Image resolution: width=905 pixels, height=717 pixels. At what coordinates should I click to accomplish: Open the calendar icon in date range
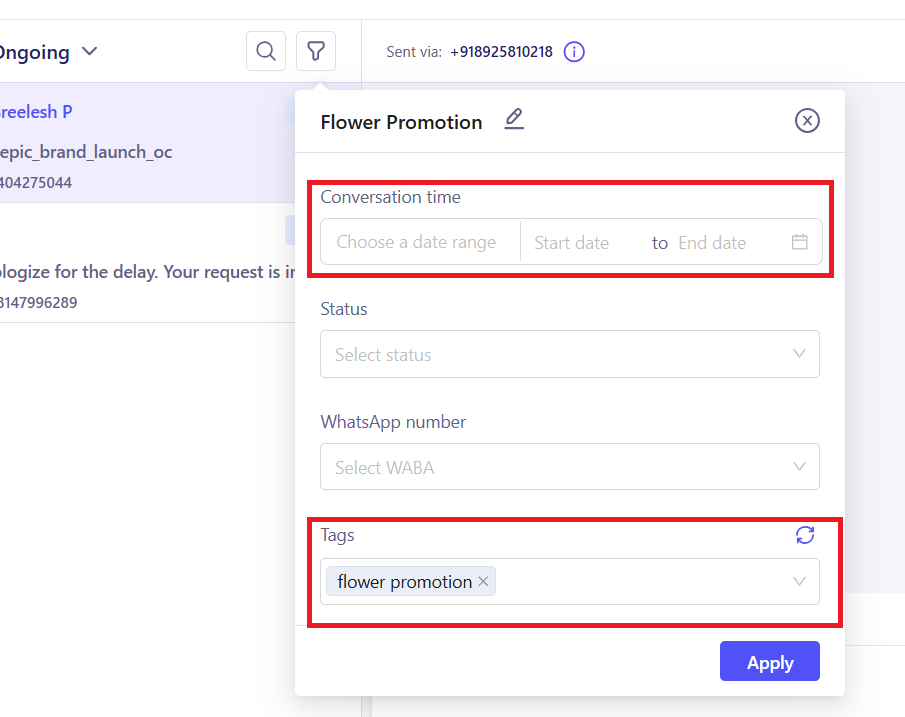tap(799, 242)
